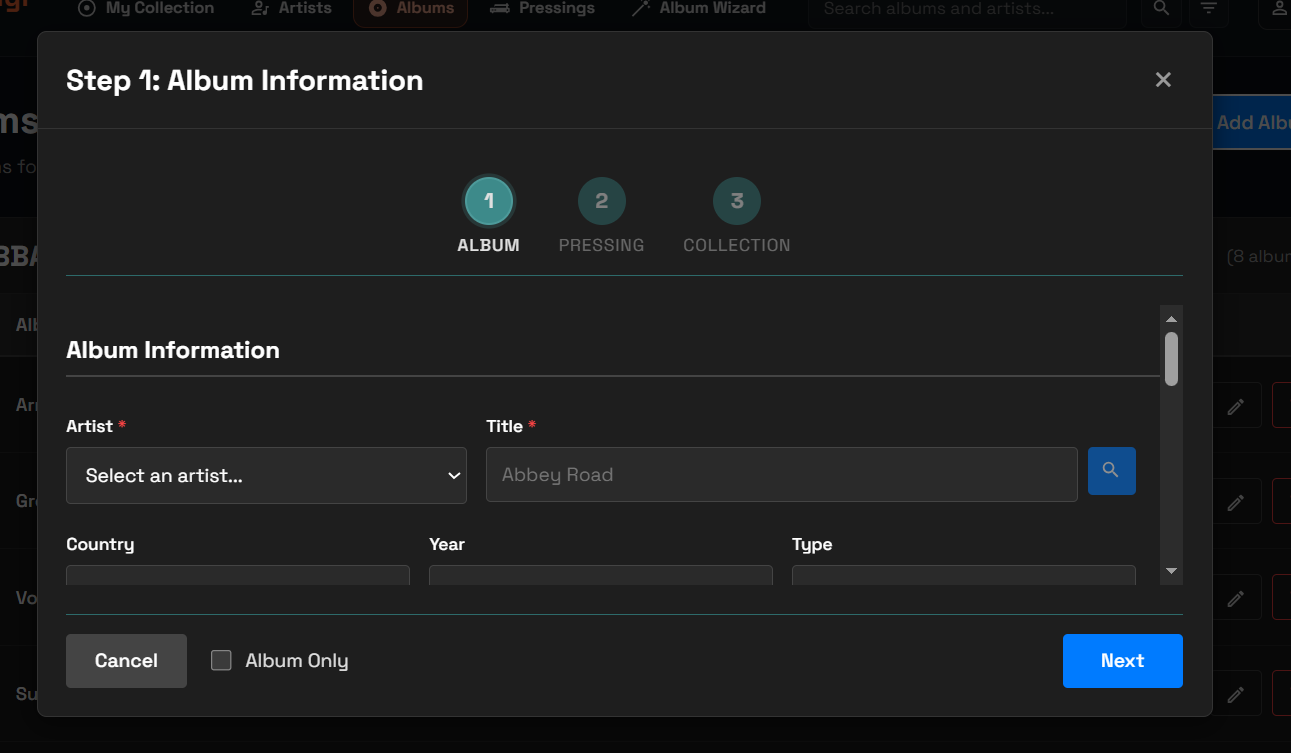Focus the Title input field
1291x753 pixels.
coord(781,475)
